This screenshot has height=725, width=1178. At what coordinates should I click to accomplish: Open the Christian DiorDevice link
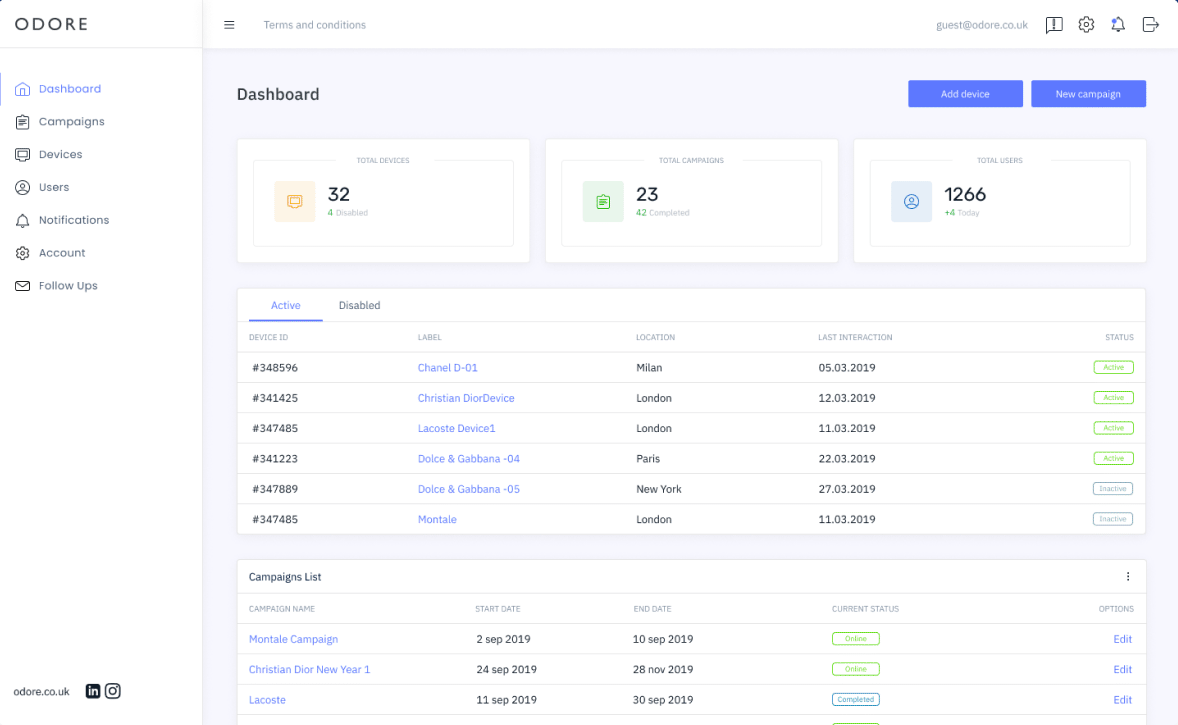tap(466, 398)
